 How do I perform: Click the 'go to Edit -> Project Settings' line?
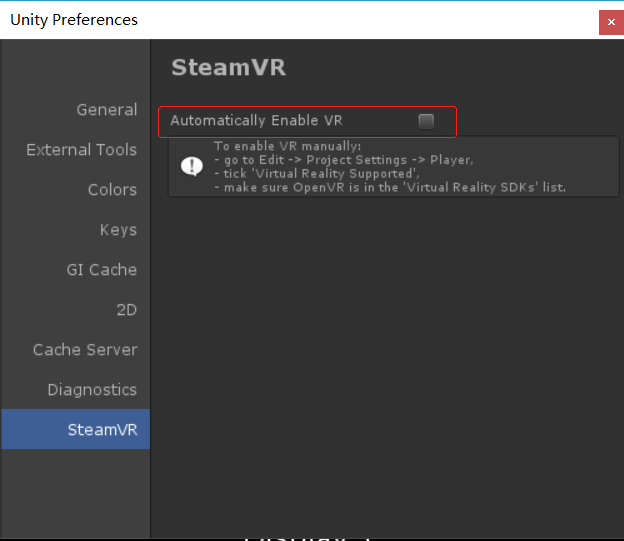(342, 160)
